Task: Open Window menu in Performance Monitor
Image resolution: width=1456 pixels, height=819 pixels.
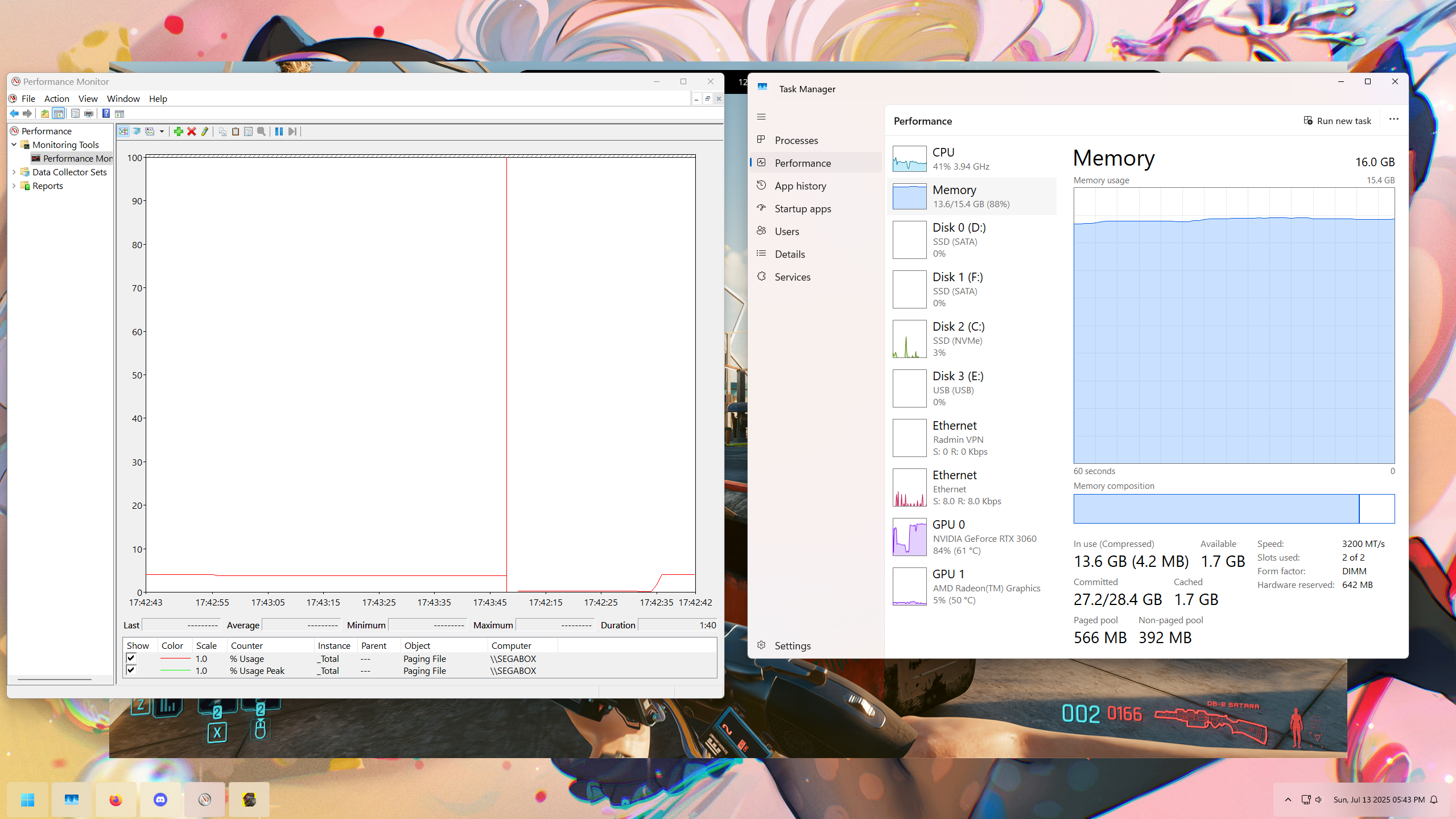Action: (123, 99)
